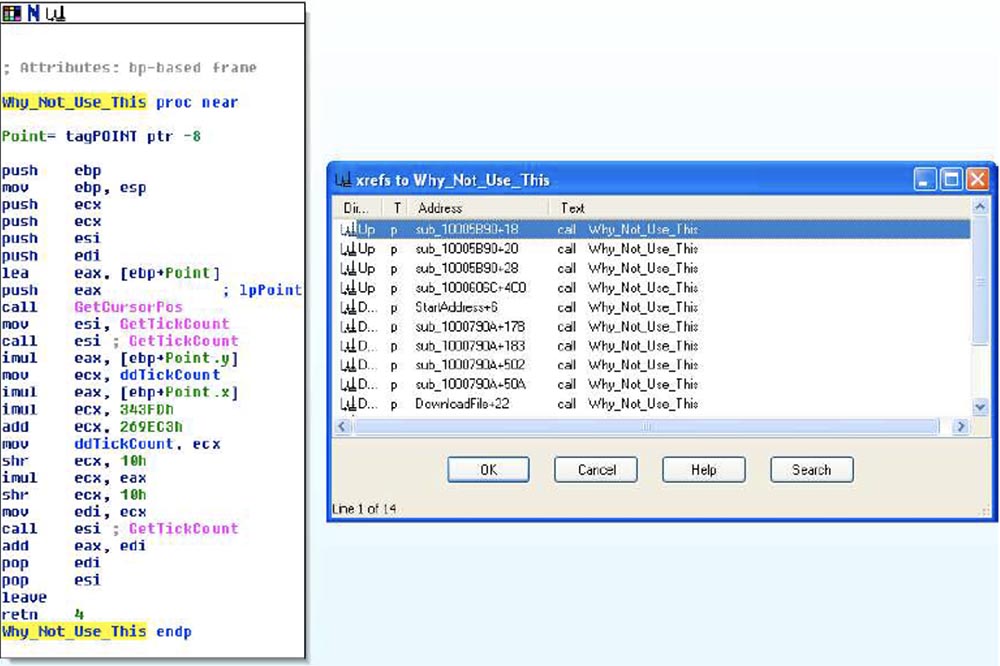Select address sub_10005B90+18 in xrefs list
Image resolution: width=1000 pixels, height=666 pixels.
point(467,229)
